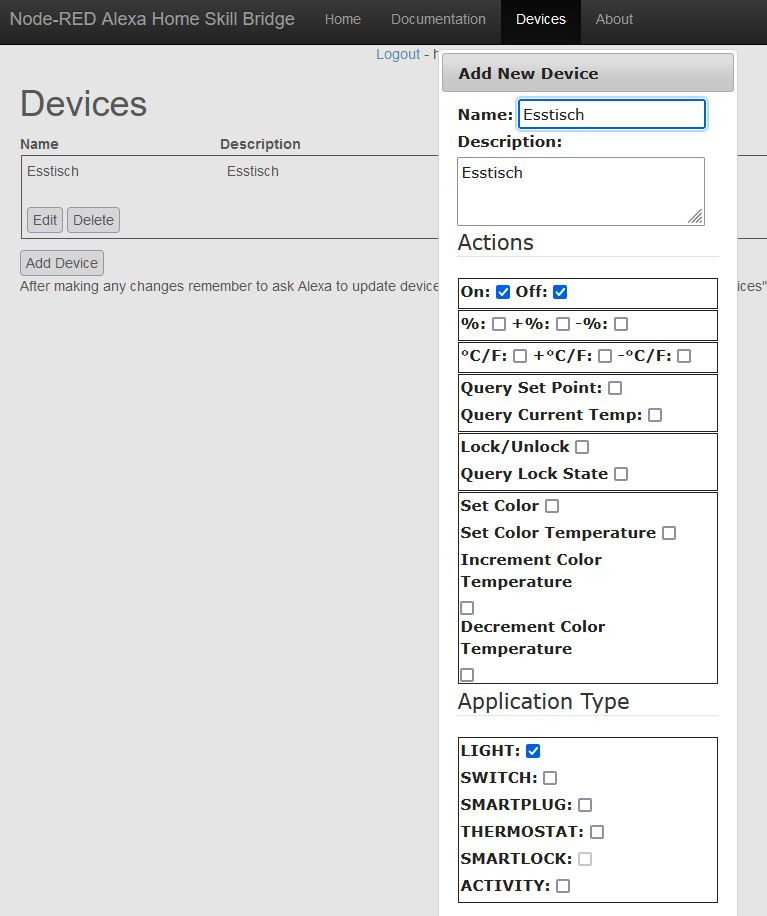Delete the Esstisch device
This screenshot has height=916, width=767.
[x=93, y=220]
